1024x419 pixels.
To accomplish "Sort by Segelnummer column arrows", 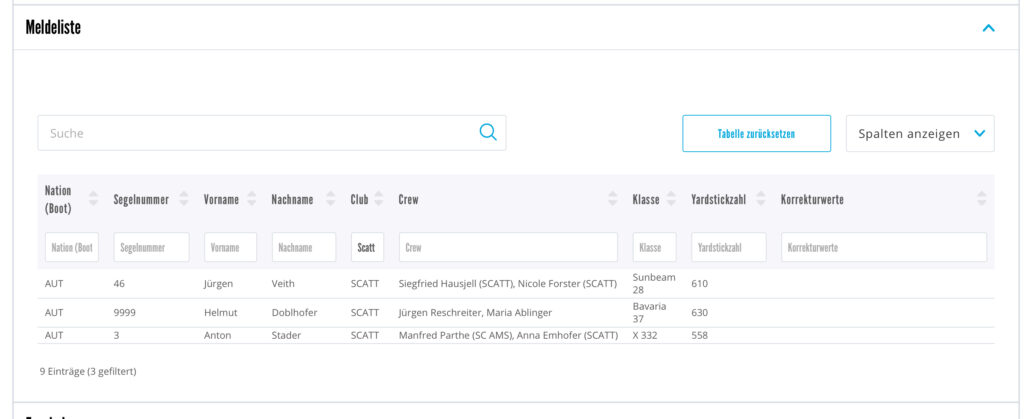I will pos(184,198).
